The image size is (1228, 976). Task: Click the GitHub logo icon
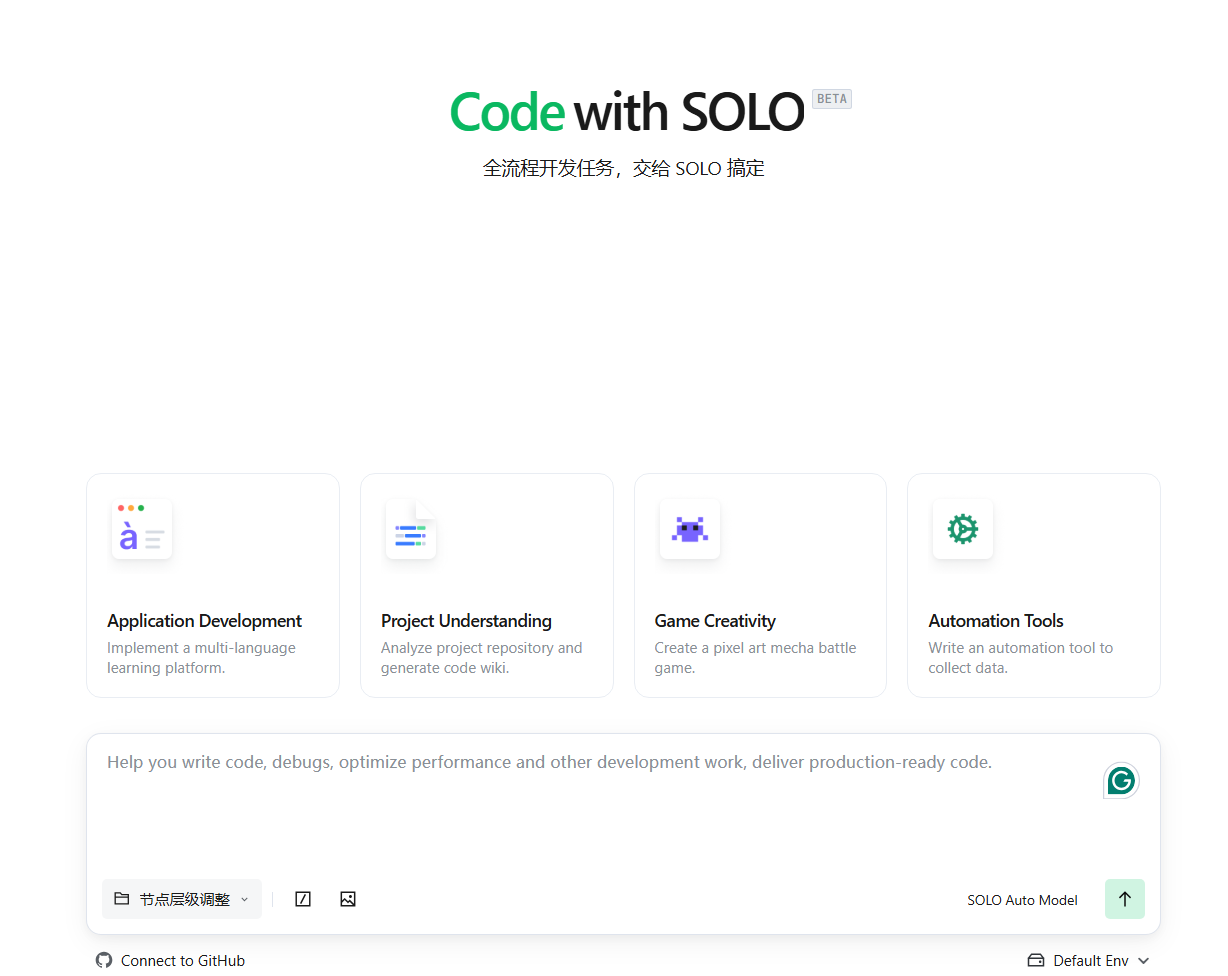click(104, 960)
